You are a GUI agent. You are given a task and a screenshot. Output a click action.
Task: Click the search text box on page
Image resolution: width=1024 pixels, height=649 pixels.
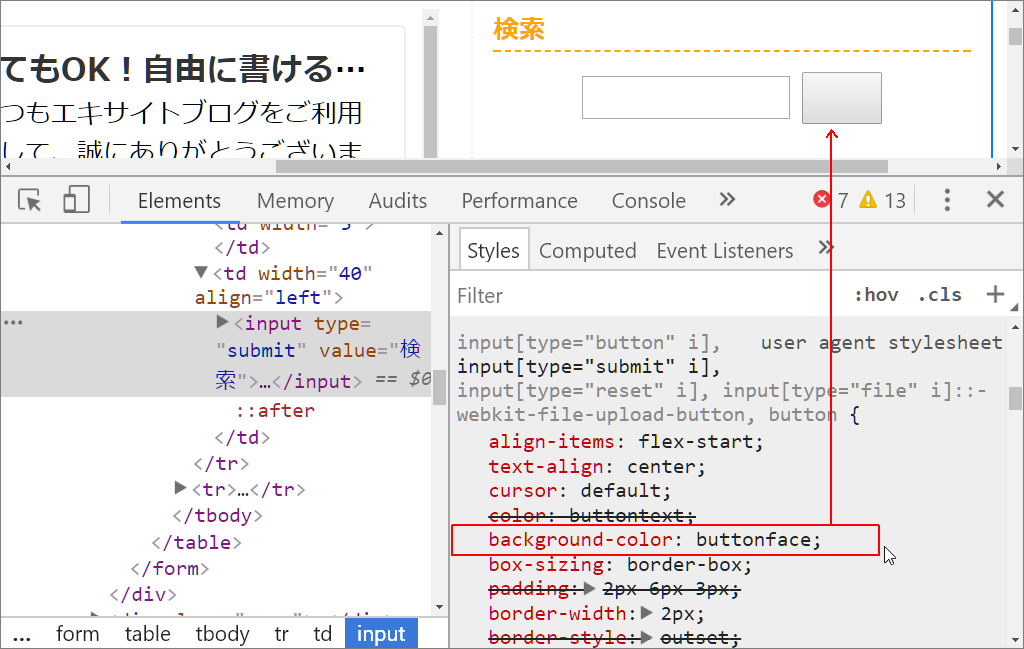pos(686,97)
